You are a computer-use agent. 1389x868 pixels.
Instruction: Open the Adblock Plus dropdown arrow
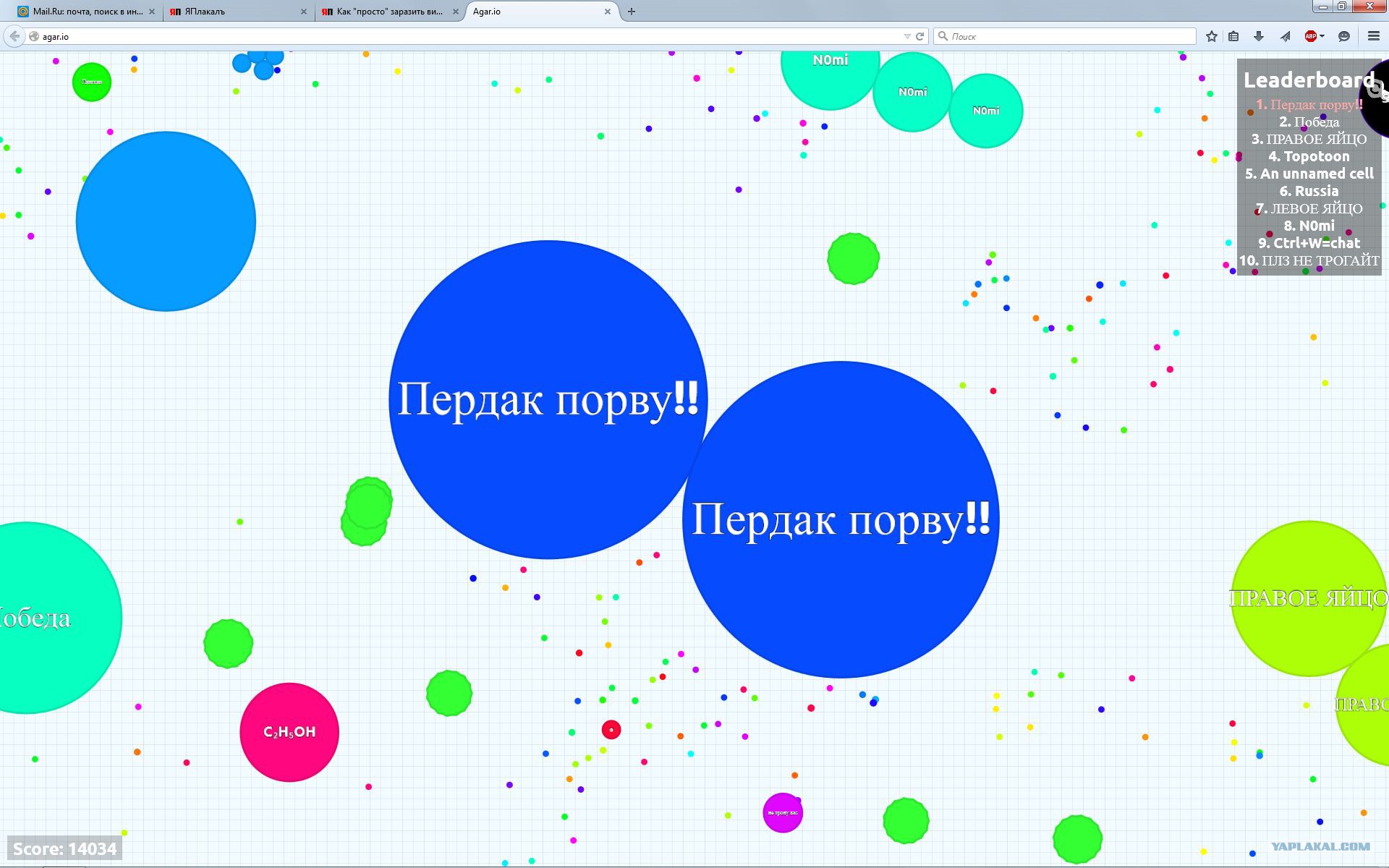coord(1322,36)
